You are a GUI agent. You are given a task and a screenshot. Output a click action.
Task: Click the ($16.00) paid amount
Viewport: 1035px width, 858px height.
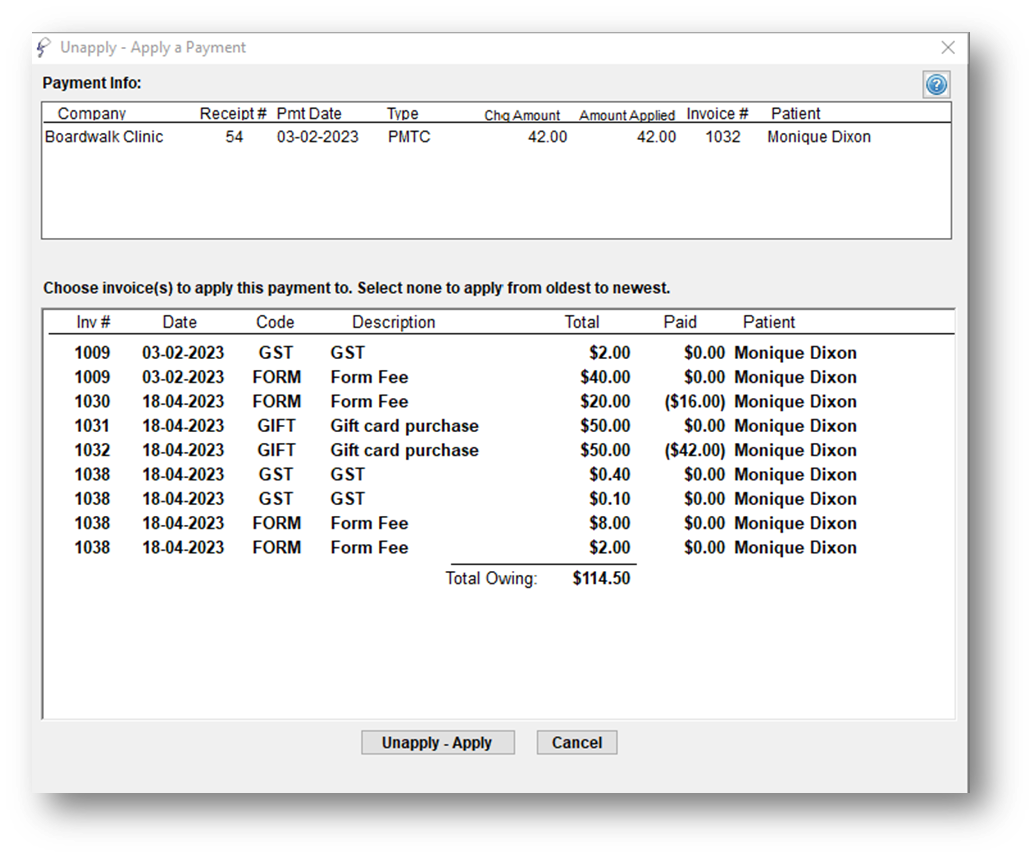pyautogui.click(x=694, y=401)
